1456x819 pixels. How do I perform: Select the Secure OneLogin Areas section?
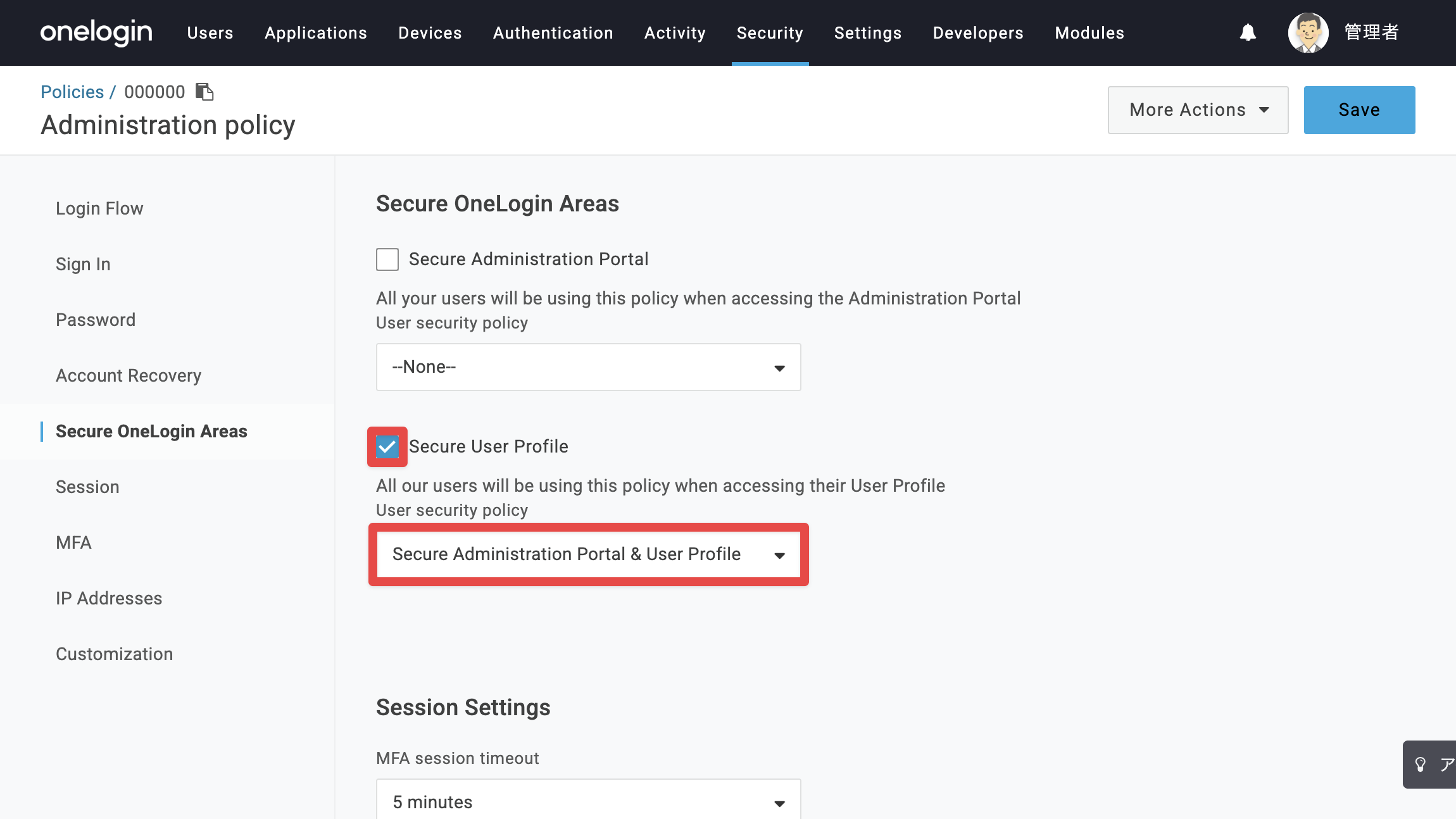pos(151,431)
